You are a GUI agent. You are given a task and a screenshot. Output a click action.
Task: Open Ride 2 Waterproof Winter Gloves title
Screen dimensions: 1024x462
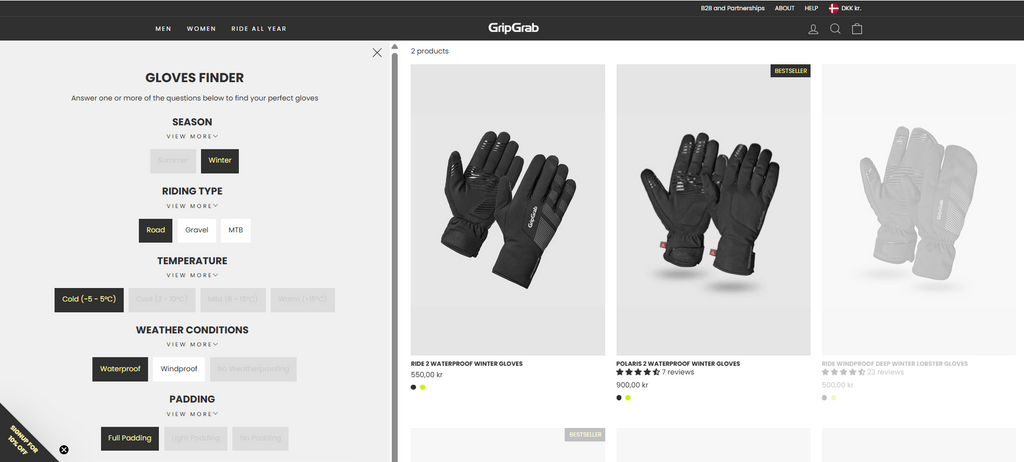466,364
